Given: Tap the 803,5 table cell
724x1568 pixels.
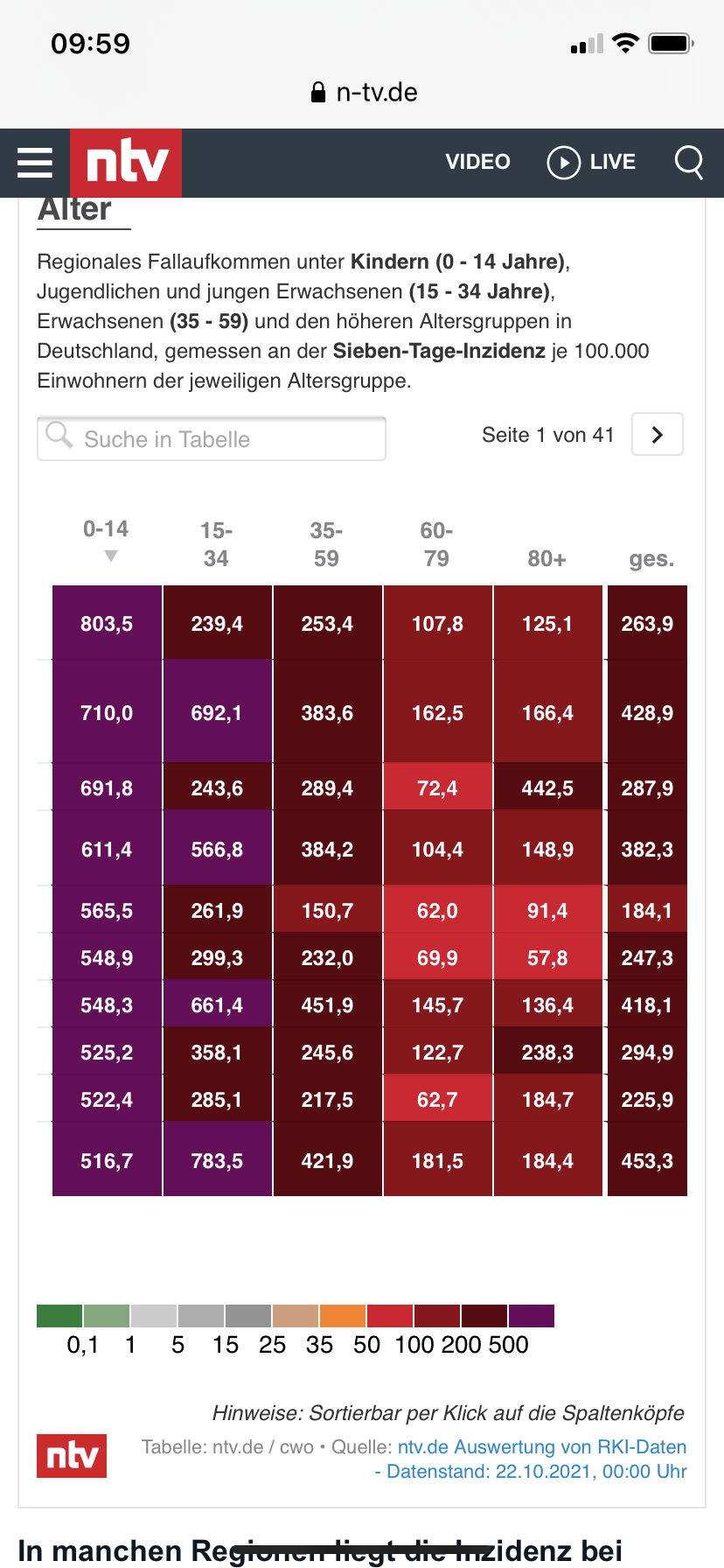Looking at the screenshot, I should tap(107, 624).
